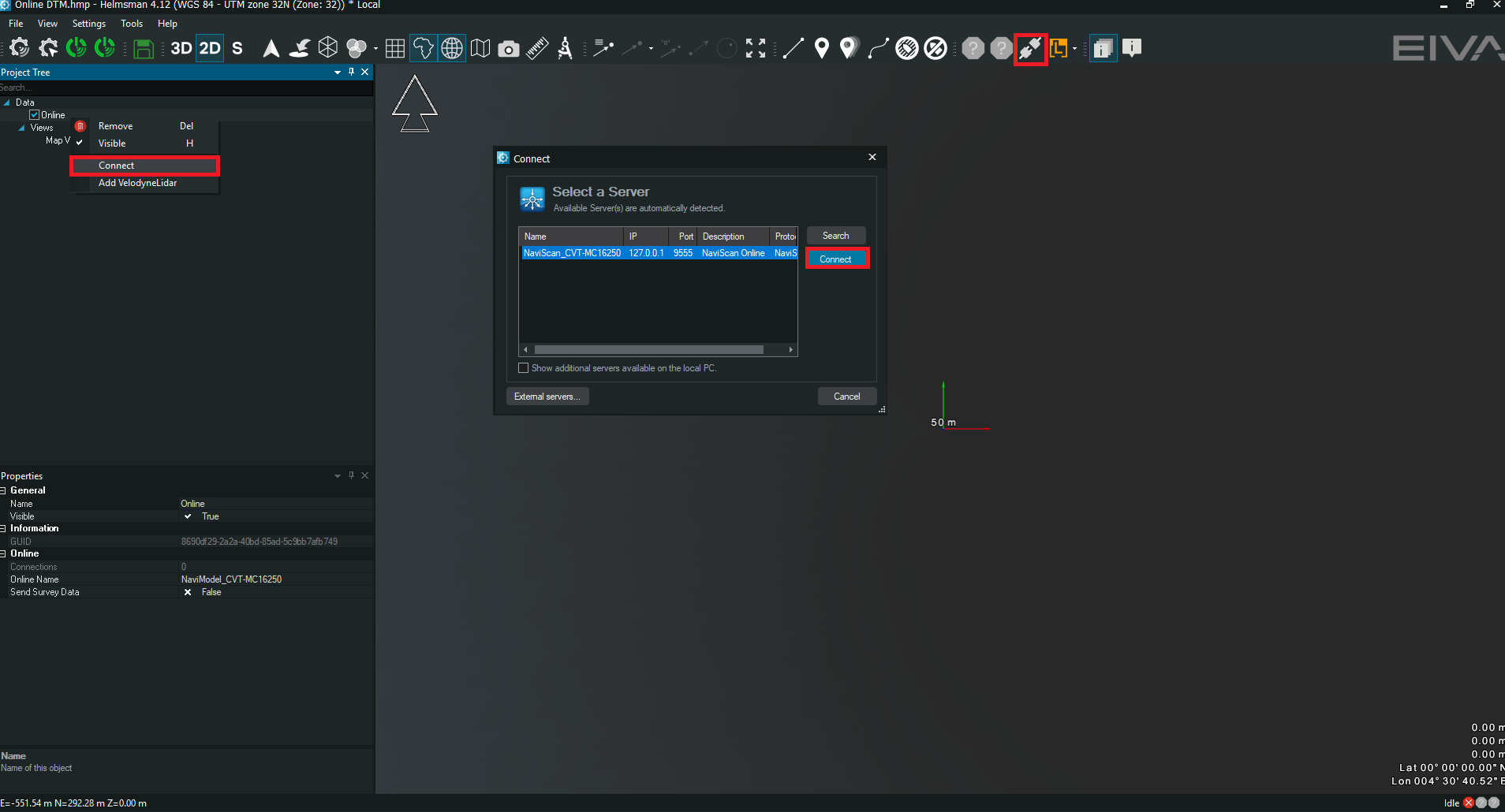Open External servers dialog

tap(547, 397)
